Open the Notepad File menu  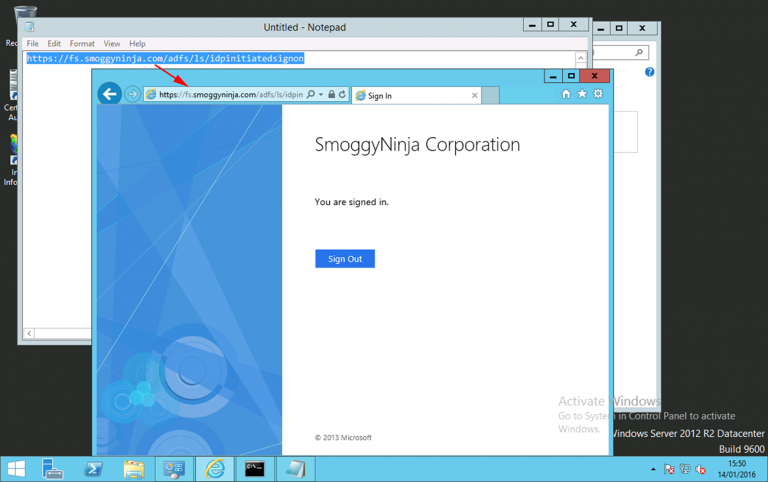[33, 44]
